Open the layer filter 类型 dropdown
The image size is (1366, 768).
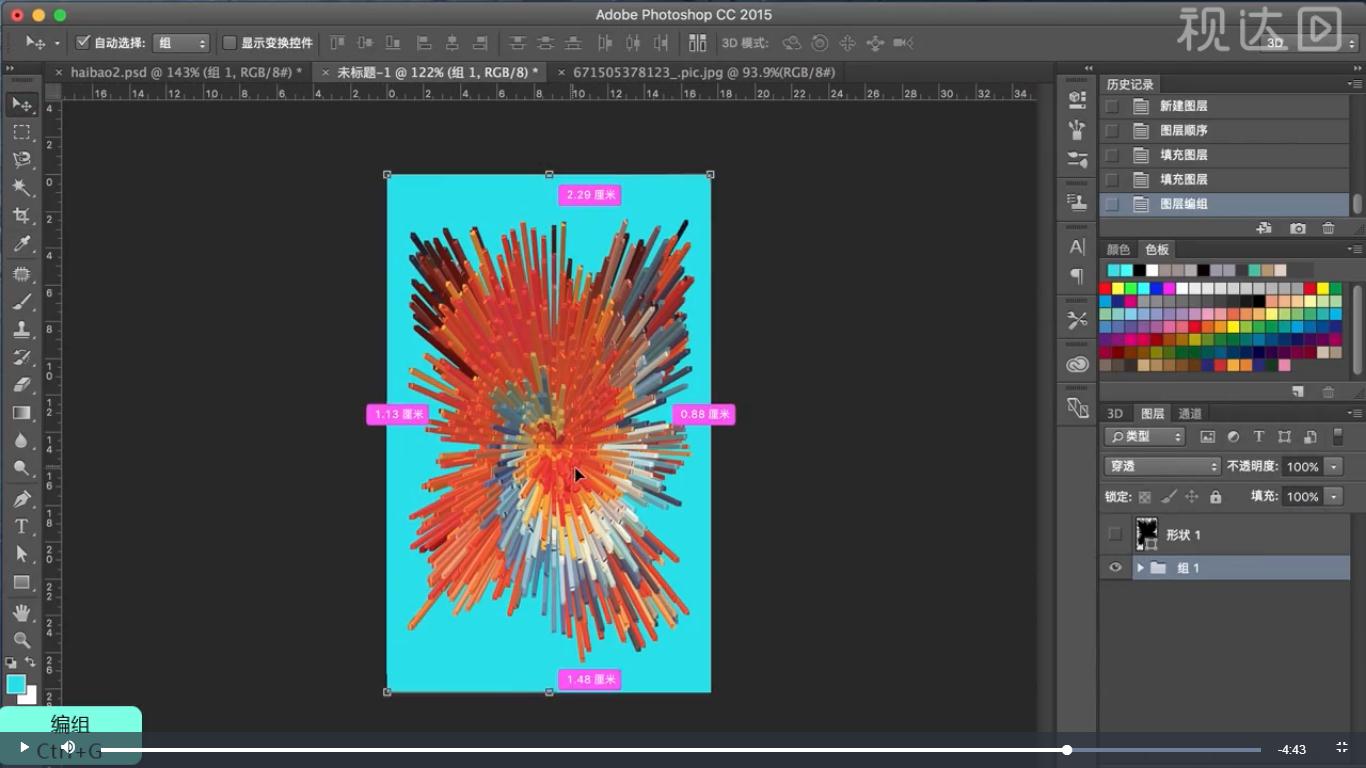[1145, 437]
